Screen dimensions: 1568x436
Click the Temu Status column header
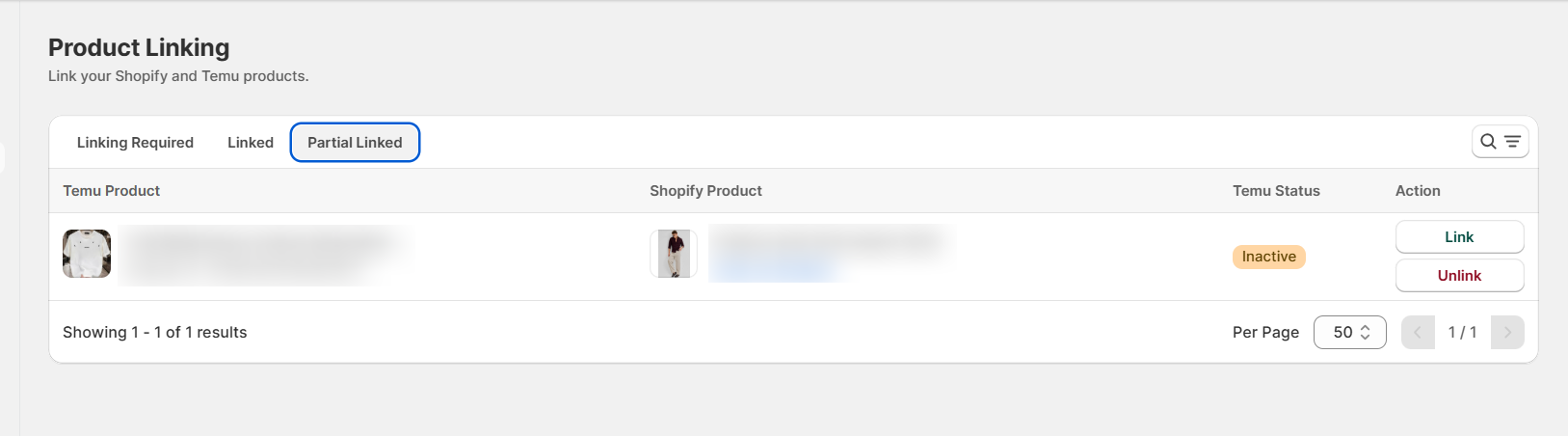click(1276, 191)
